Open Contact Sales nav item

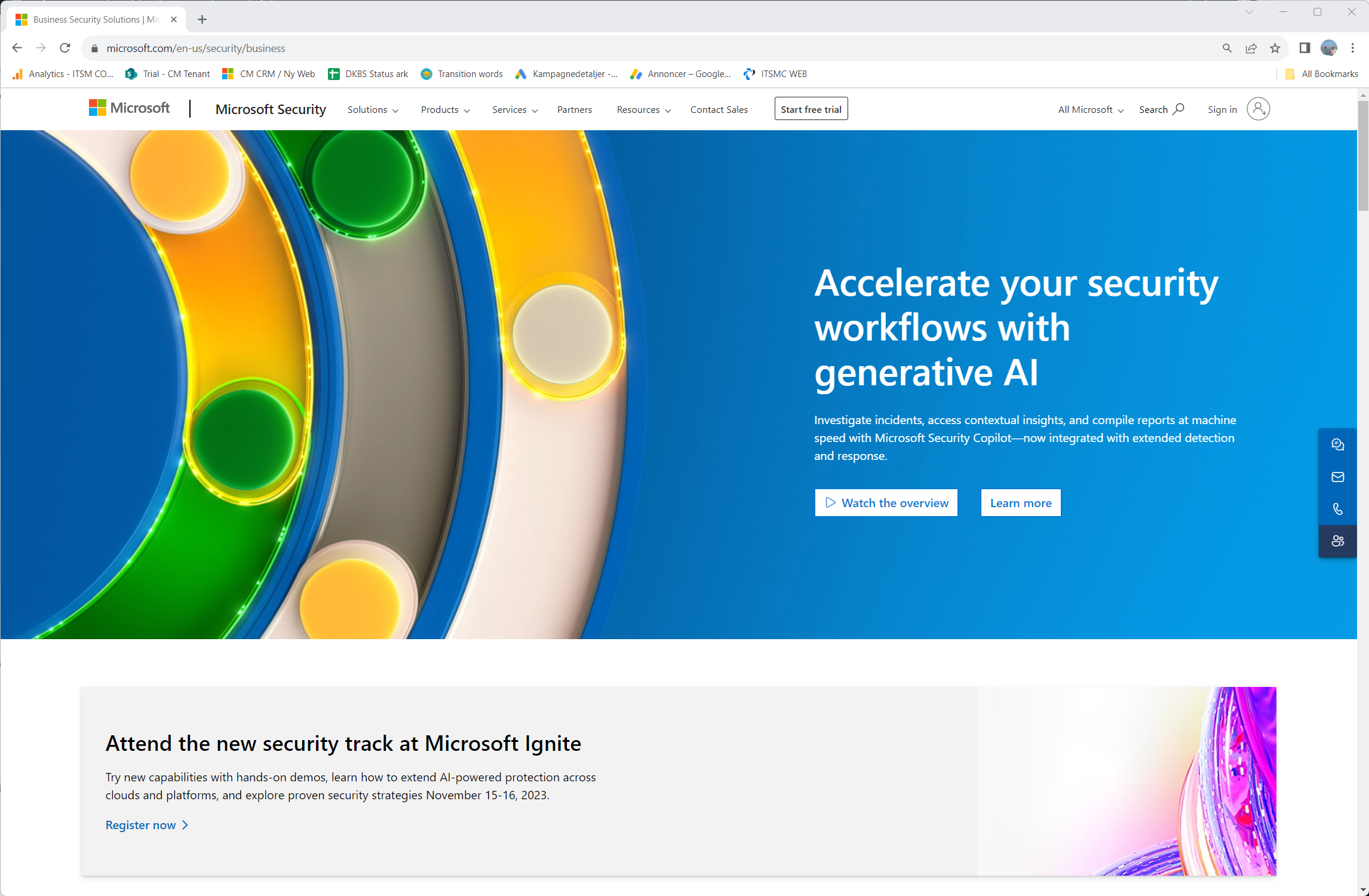coord(719,110)
